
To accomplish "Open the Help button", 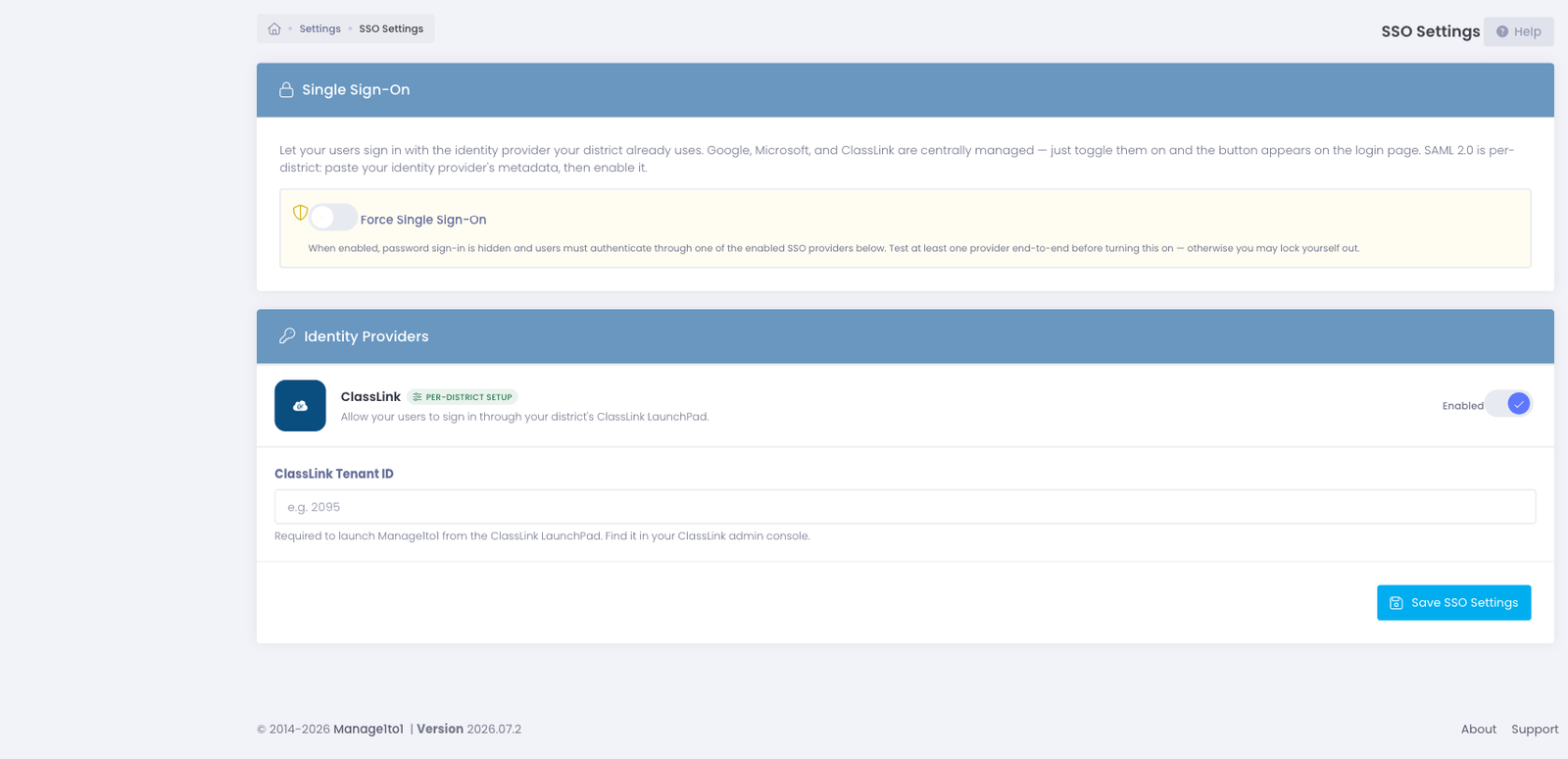I will (x=1518, y=31).
